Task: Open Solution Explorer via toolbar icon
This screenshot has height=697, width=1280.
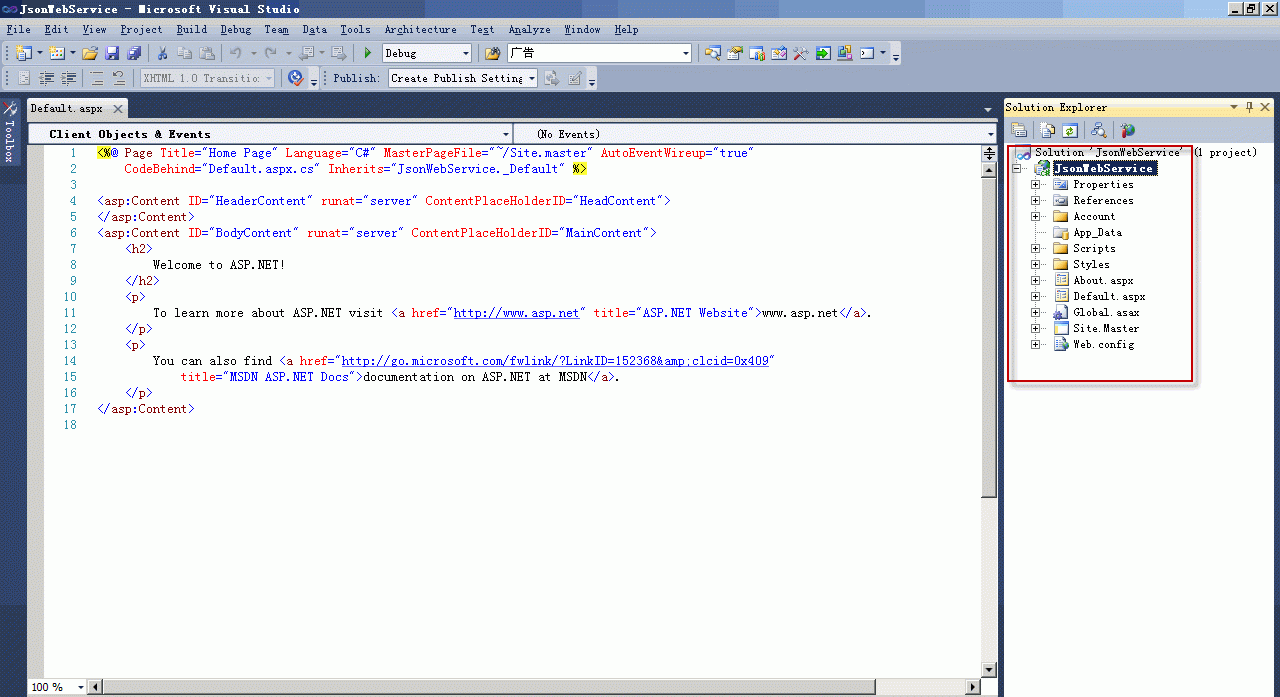Action: click(713, 53)
